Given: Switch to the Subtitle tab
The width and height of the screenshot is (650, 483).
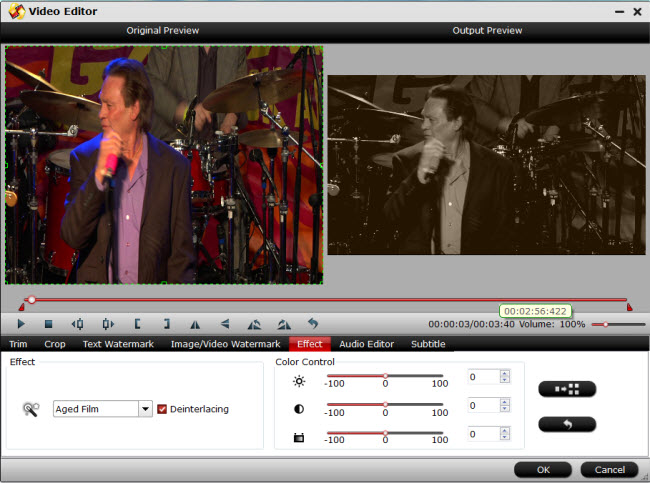Looking at the screenshot, I should [x=428, y=344].
